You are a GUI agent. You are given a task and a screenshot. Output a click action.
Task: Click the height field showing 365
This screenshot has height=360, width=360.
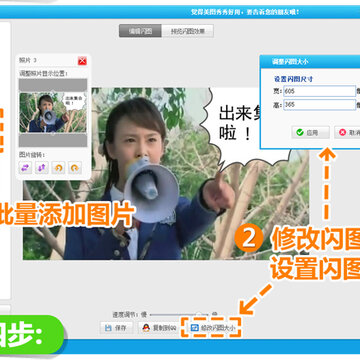point(320,105)
